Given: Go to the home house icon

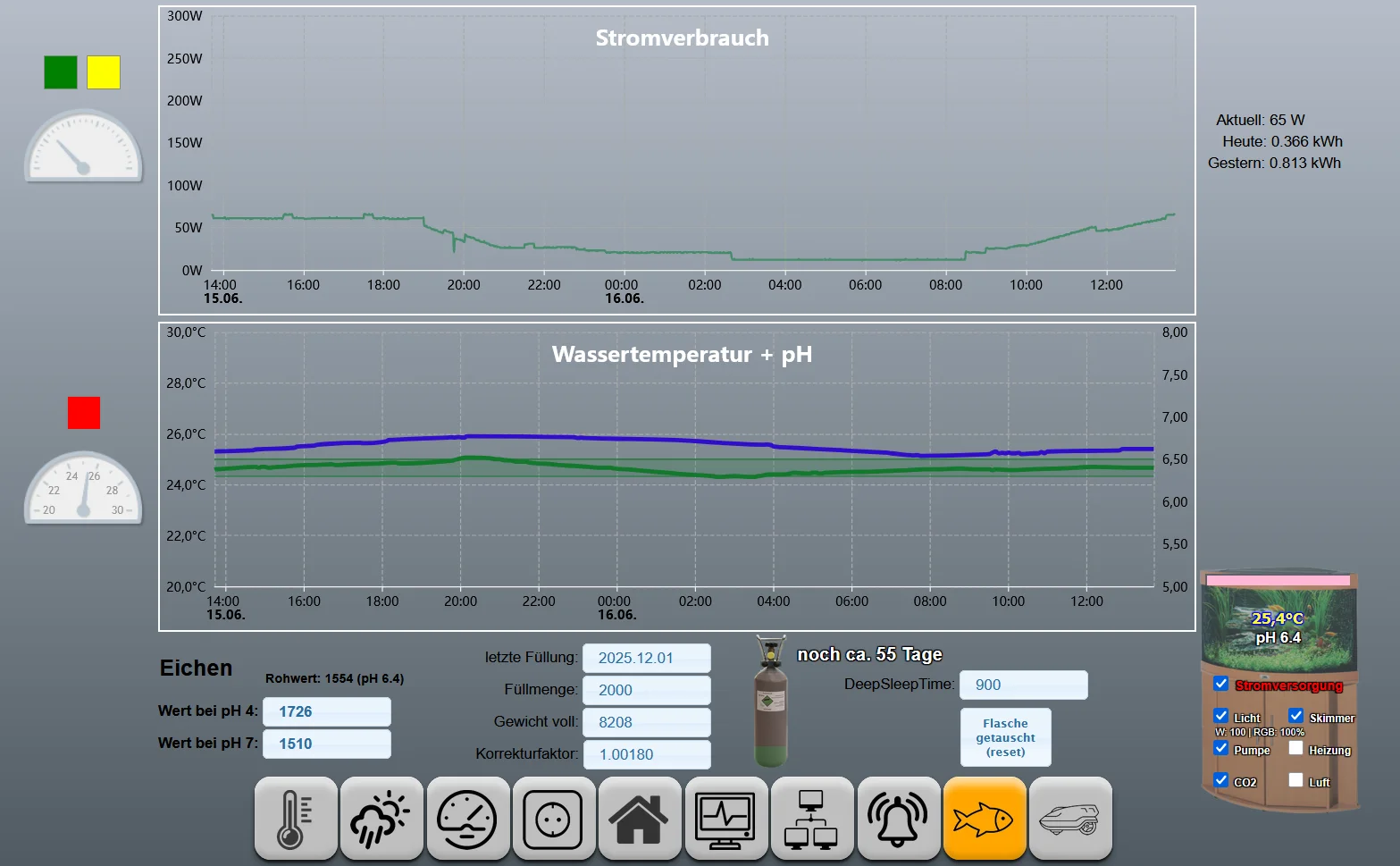Looking at the screenshot, I should point(640,818).
